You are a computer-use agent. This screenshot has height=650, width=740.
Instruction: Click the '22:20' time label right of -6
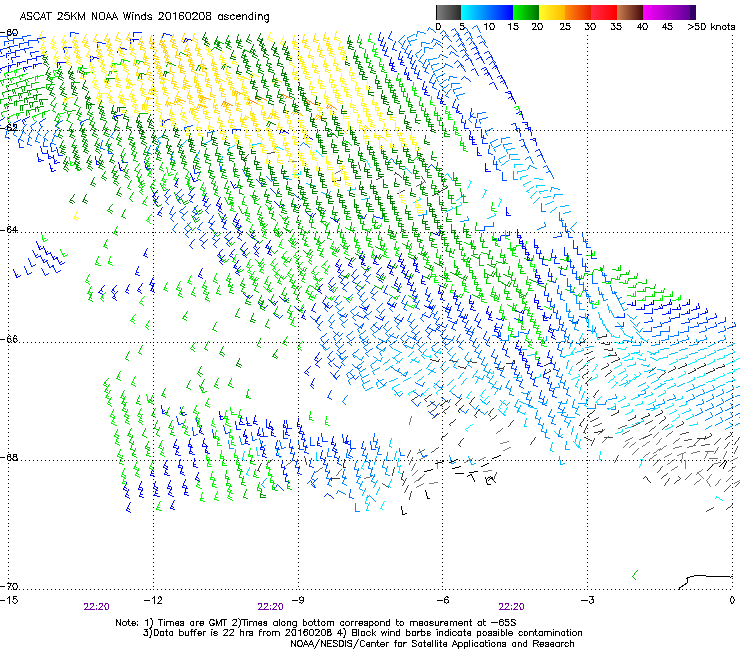point(512,607)
